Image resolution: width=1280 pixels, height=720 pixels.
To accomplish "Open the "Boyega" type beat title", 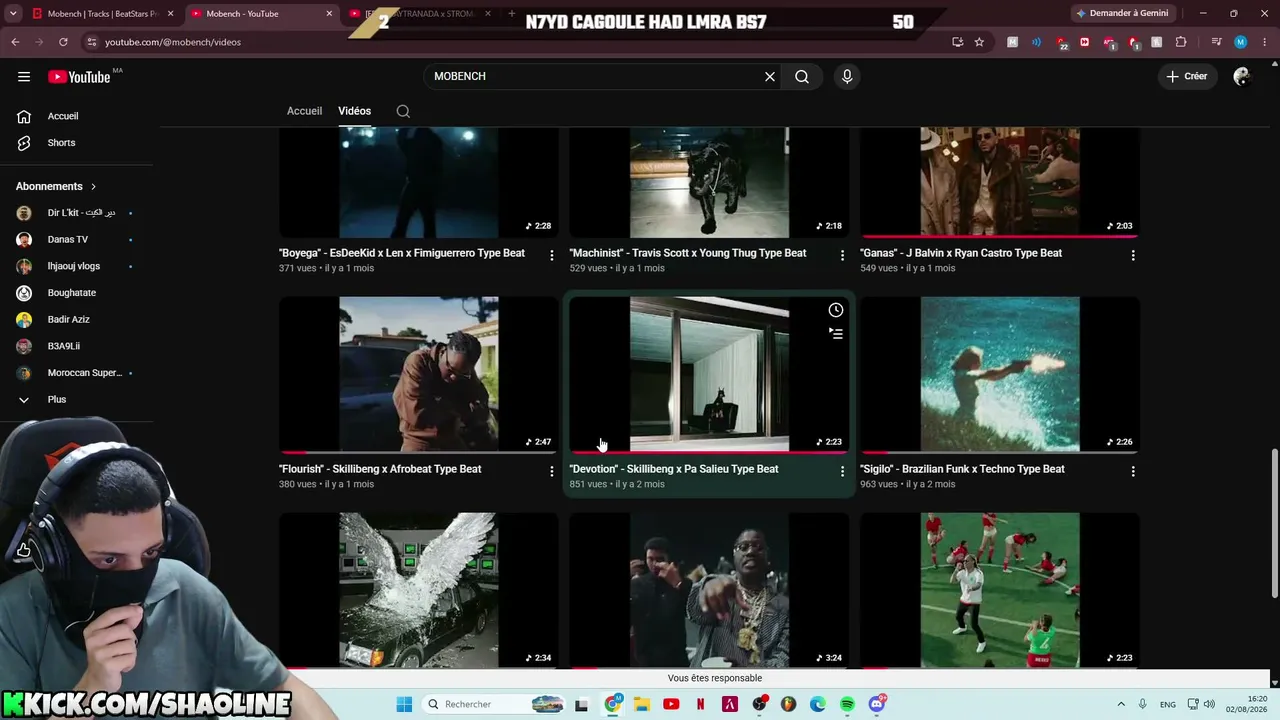I will pyautogui.click(x=402, y=253).
